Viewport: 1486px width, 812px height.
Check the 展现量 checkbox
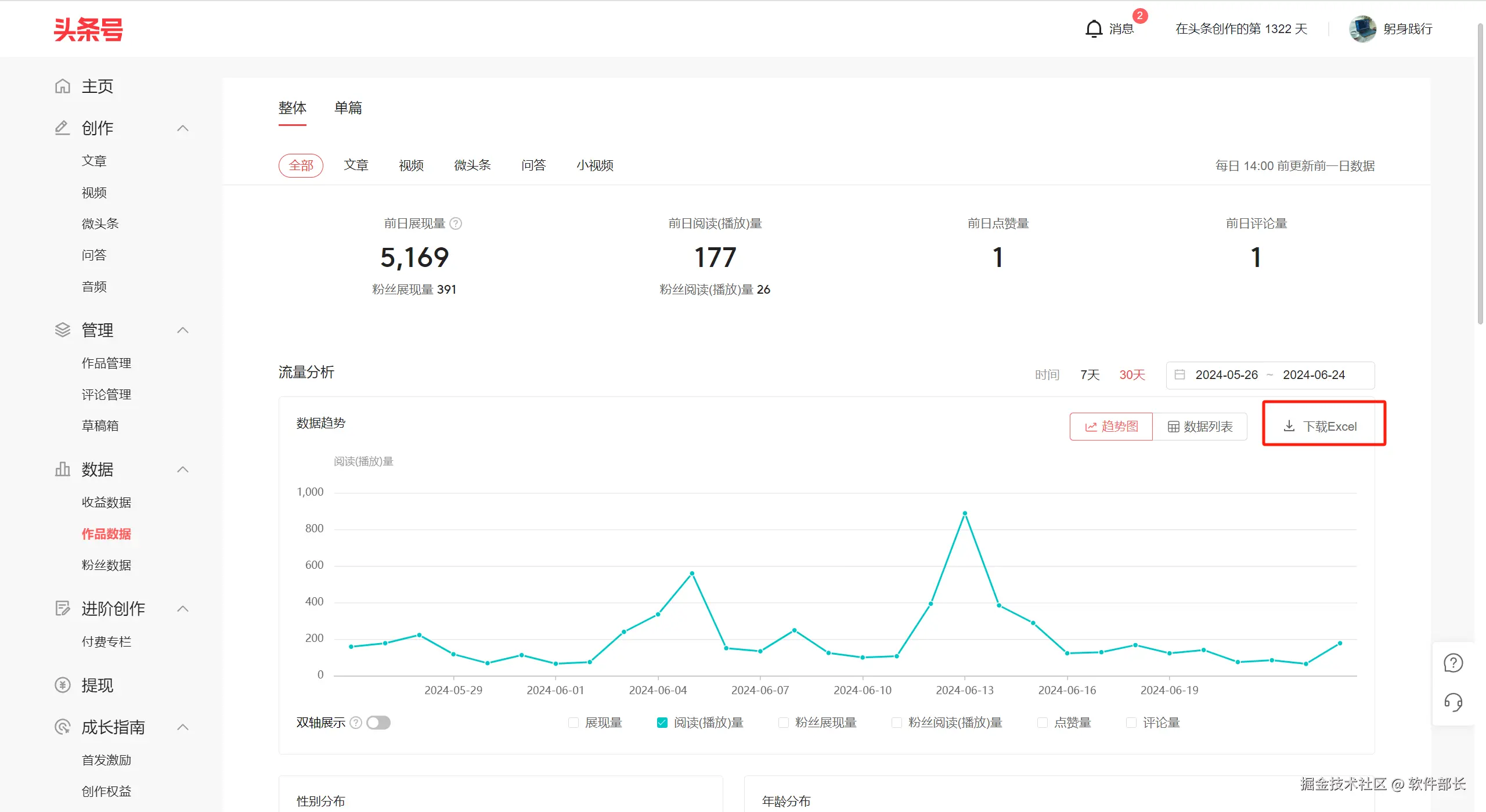point(574,723)
